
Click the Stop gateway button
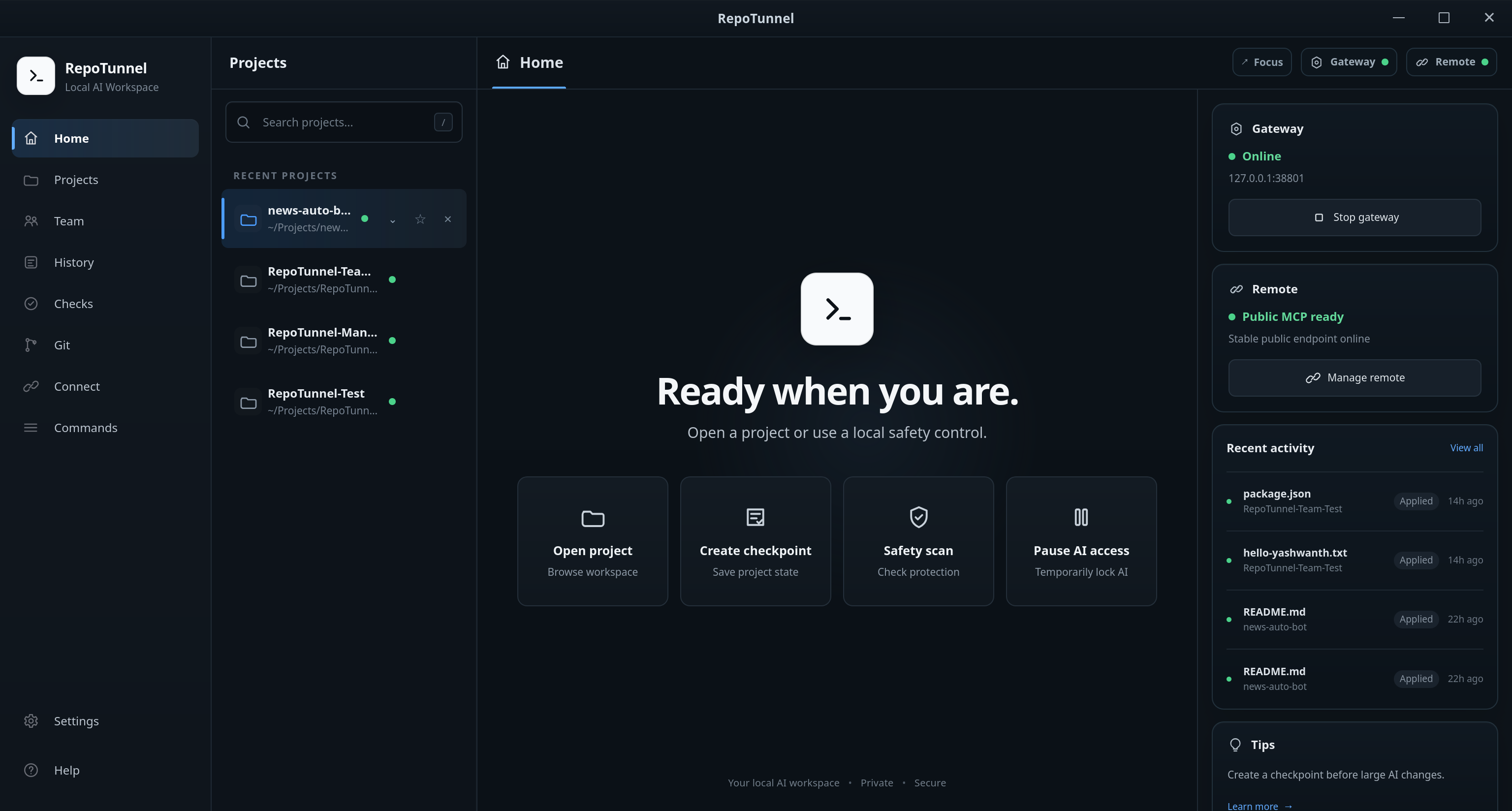1354,218
